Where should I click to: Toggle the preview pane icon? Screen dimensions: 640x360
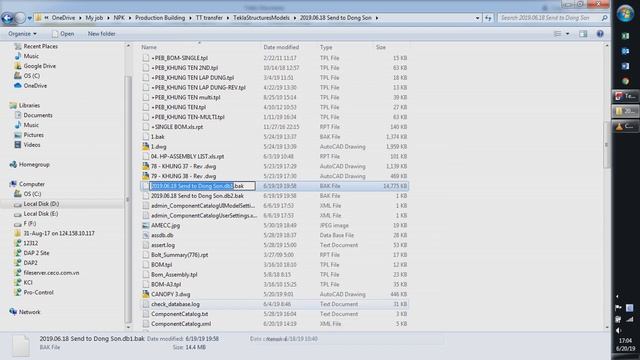tap(583, 34)
